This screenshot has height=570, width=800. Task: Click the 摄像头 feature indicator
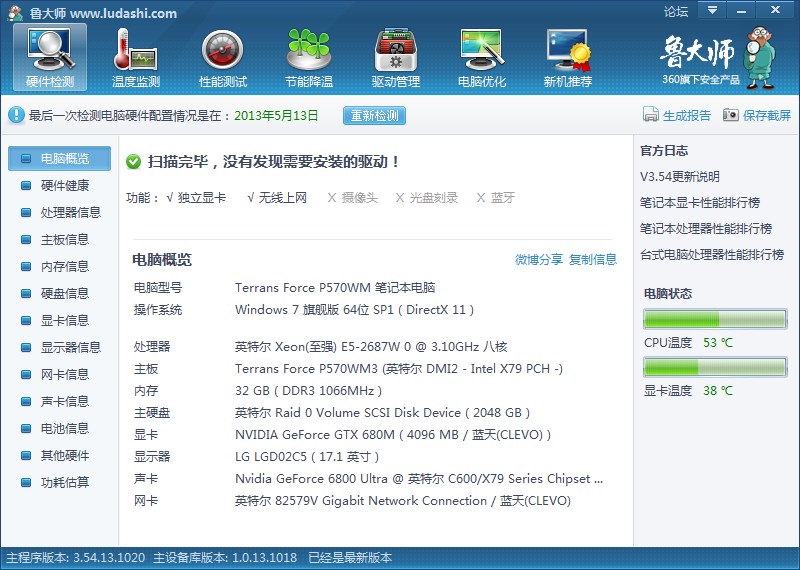(353, 197)
